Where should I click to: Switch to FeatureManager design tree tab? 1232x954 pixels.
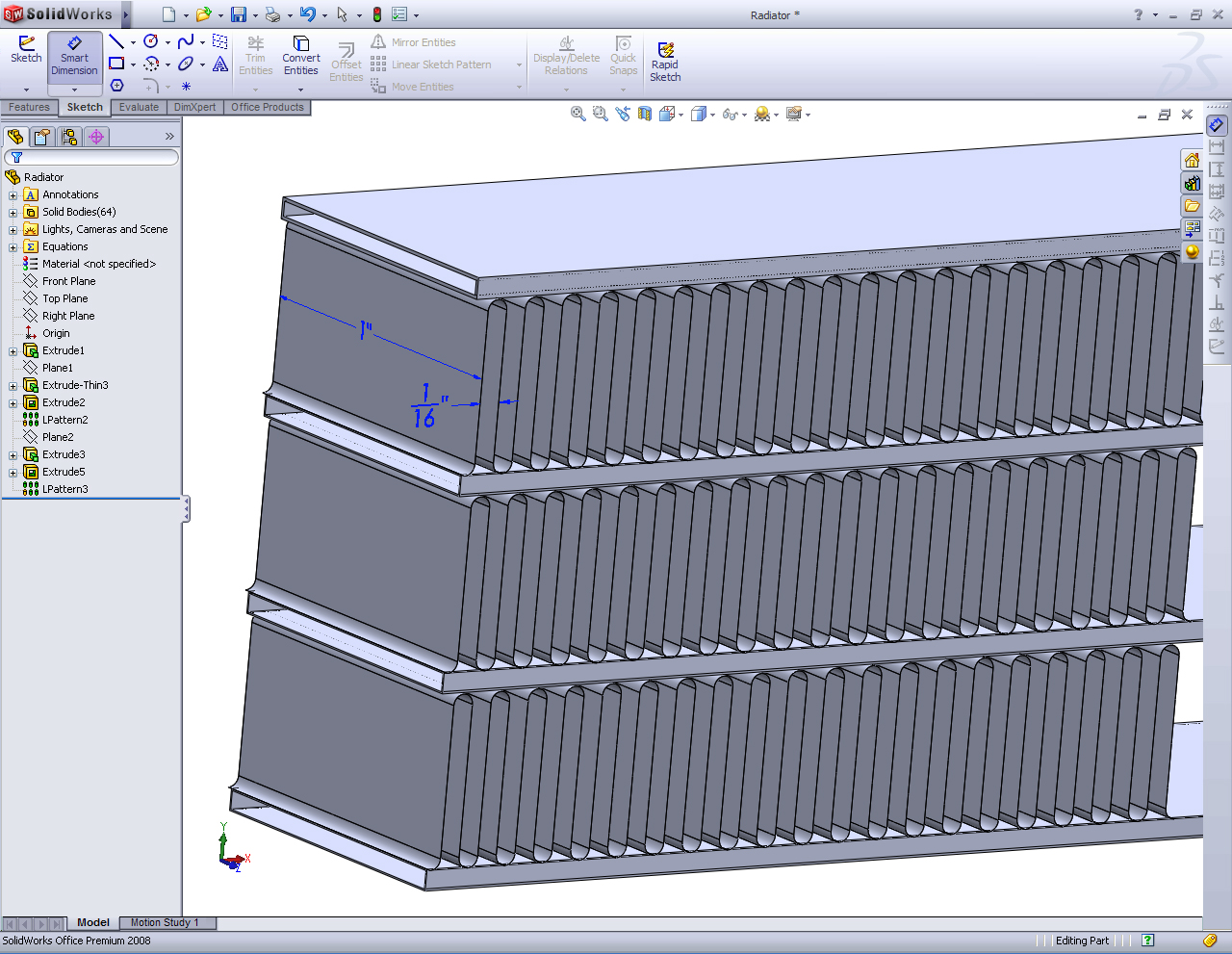[15, 137]
